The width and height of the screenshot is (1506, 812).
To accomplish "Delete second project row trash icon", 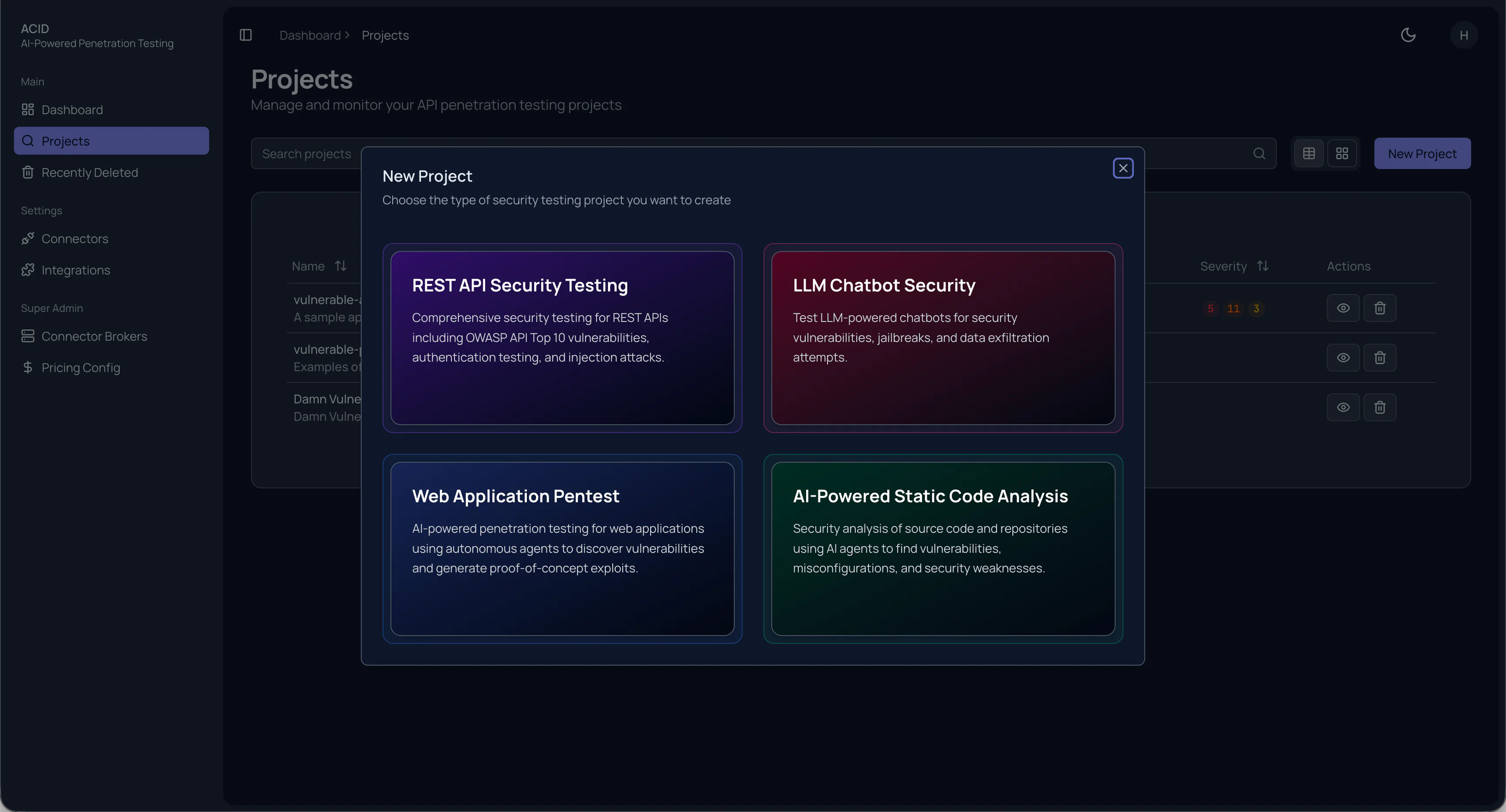I will coord(1380,358).
